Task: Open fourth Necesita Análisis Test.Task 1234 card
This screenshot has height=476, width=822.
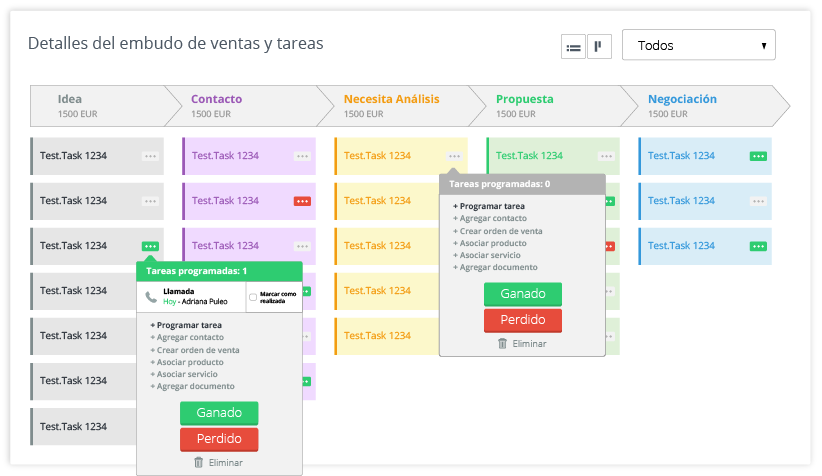Action: [x=387, y=291]
